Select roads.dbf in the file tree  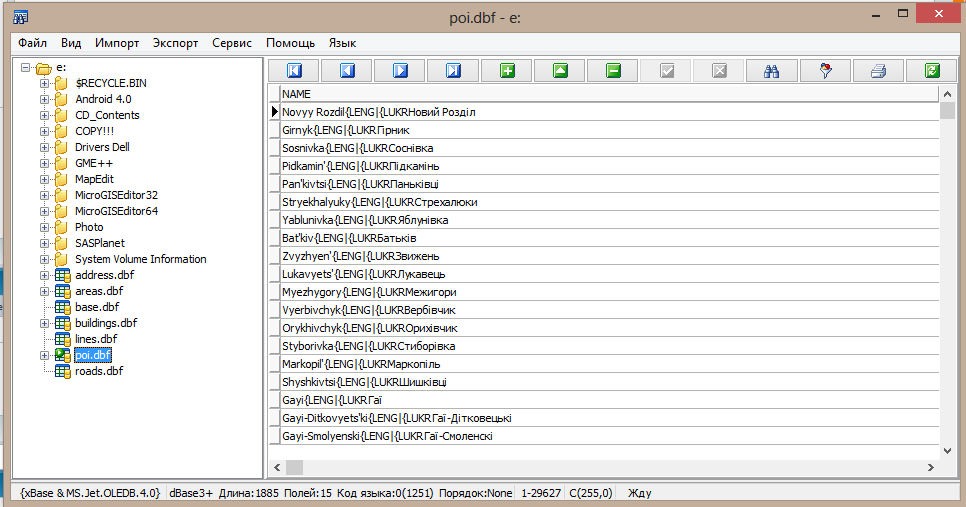[99, 371]
